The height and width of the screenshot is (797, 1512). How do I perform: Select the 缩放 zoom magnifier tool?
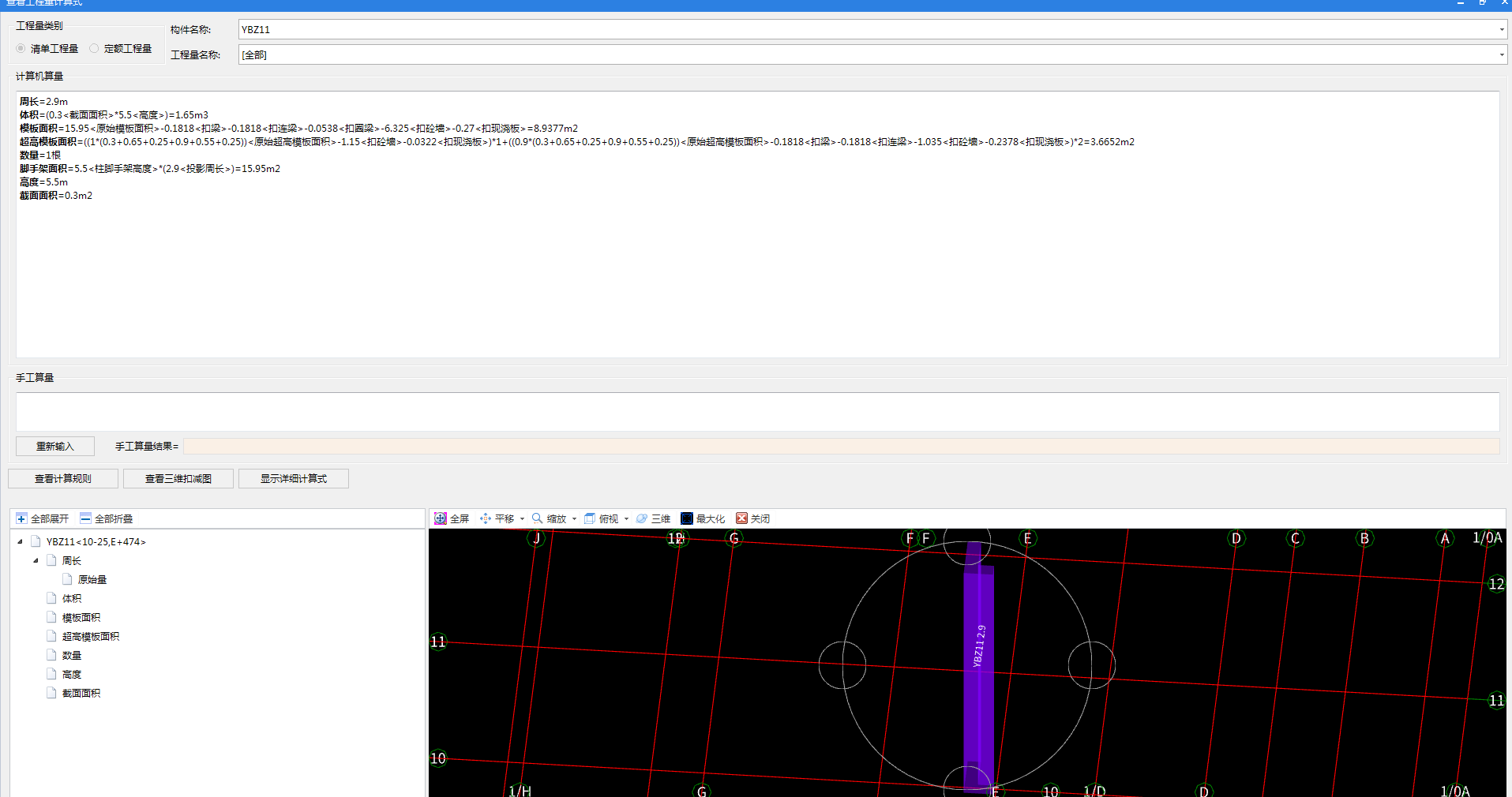pos(549,518)
